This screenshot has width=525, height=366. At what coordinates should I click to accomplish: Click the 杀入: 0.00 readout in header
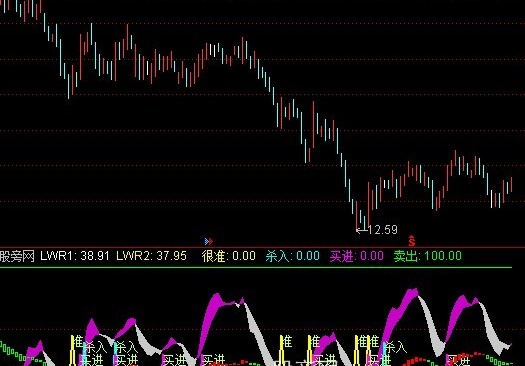293,256
